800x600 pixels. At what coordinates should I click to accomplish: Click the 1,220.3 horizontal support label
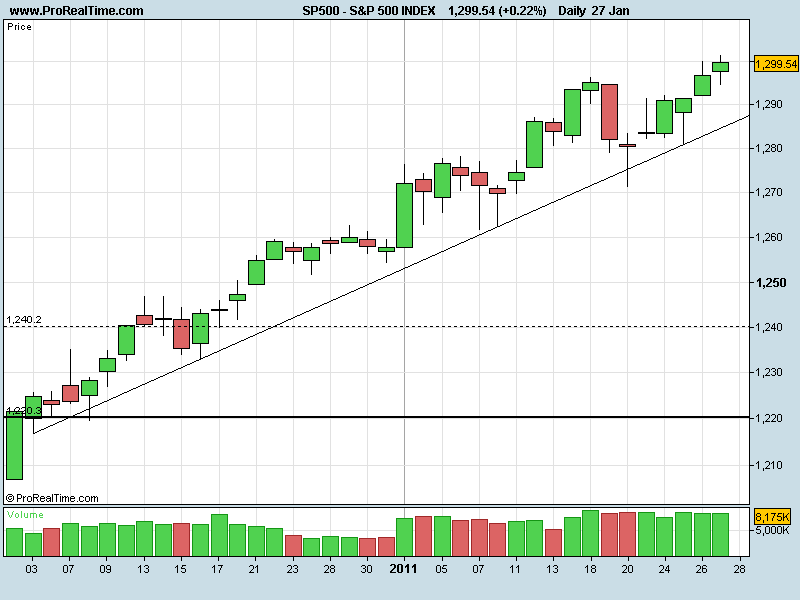pos(24,410)
